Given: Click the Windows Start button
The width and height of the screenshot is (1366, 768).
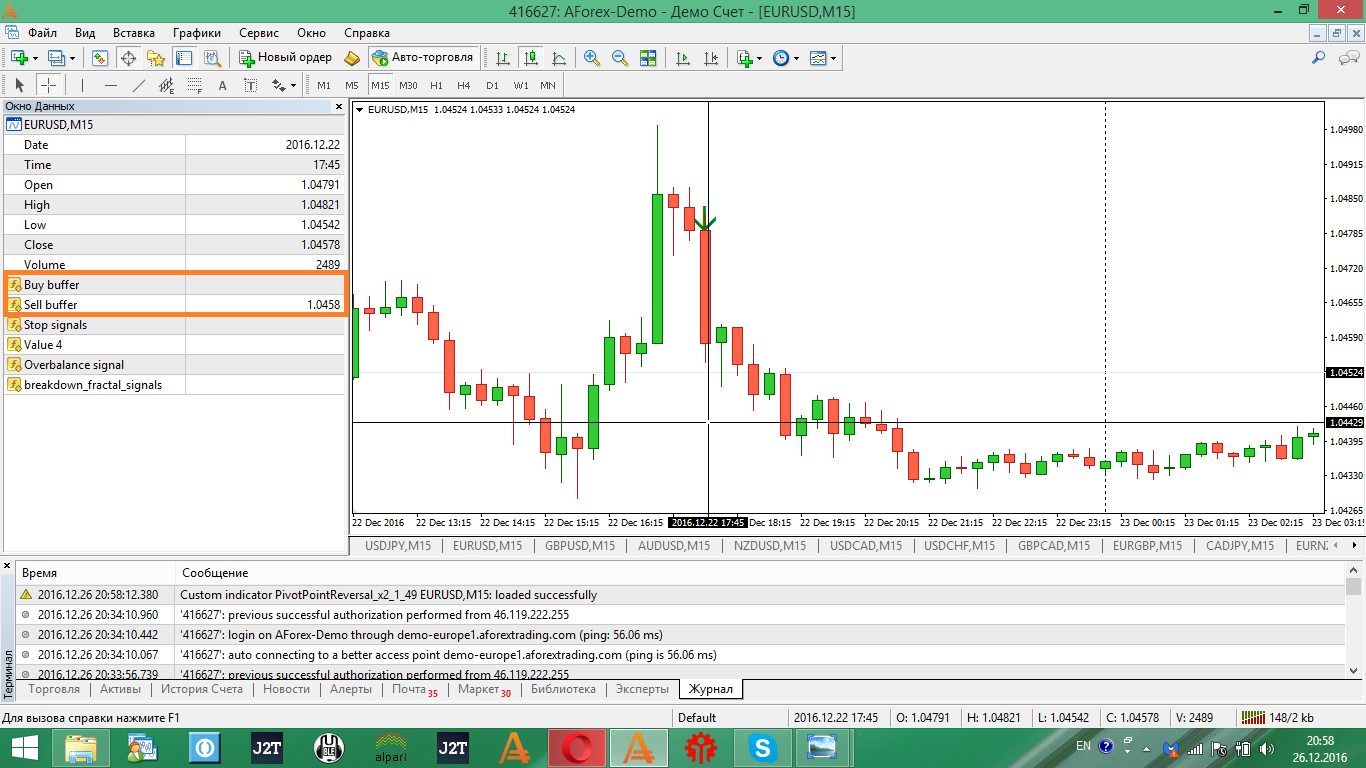Looking at the screenshot, I should 24,747.
